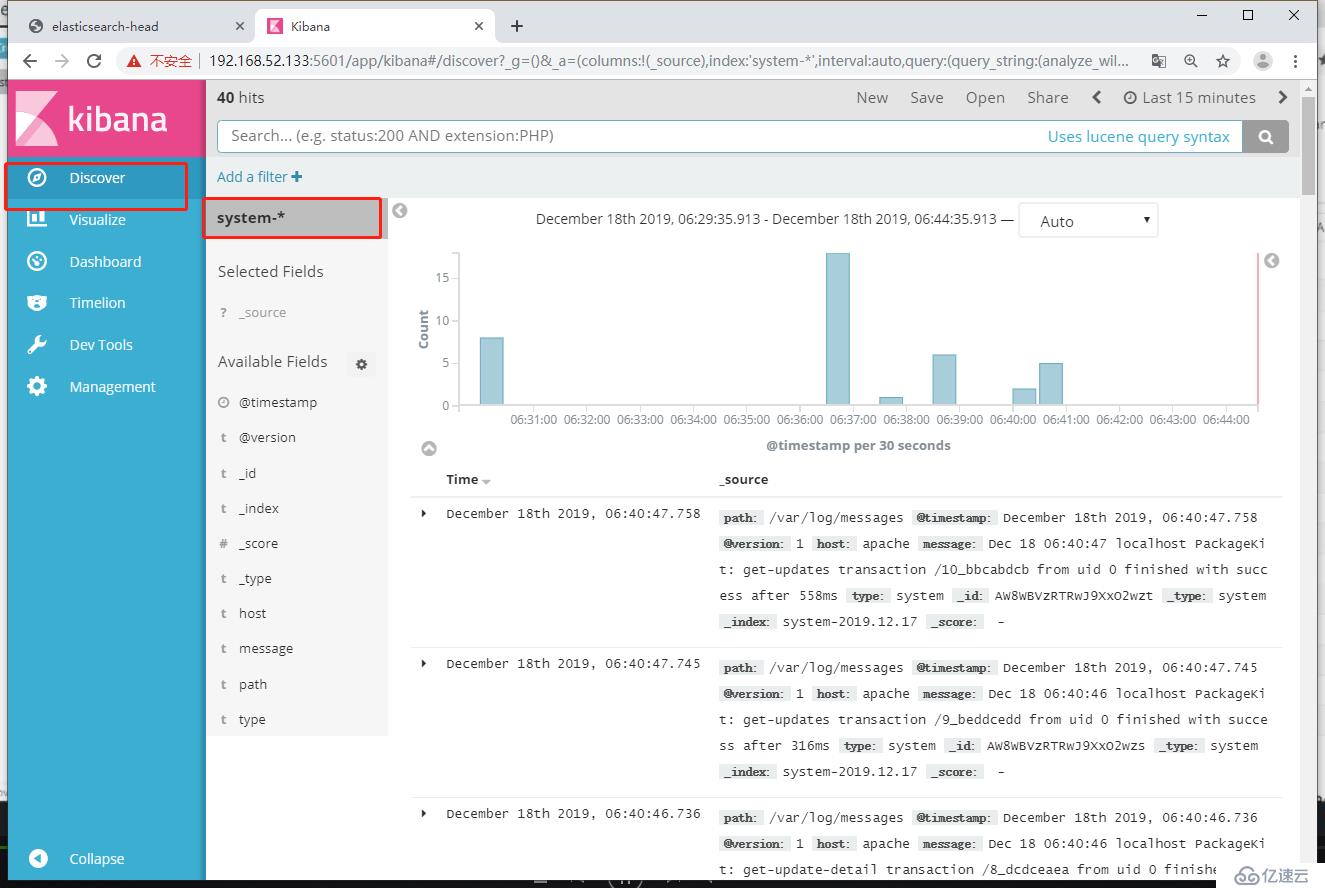1325x888 pixels.
Task: Click 'Add a filter' link
Action: pos(259,177)
